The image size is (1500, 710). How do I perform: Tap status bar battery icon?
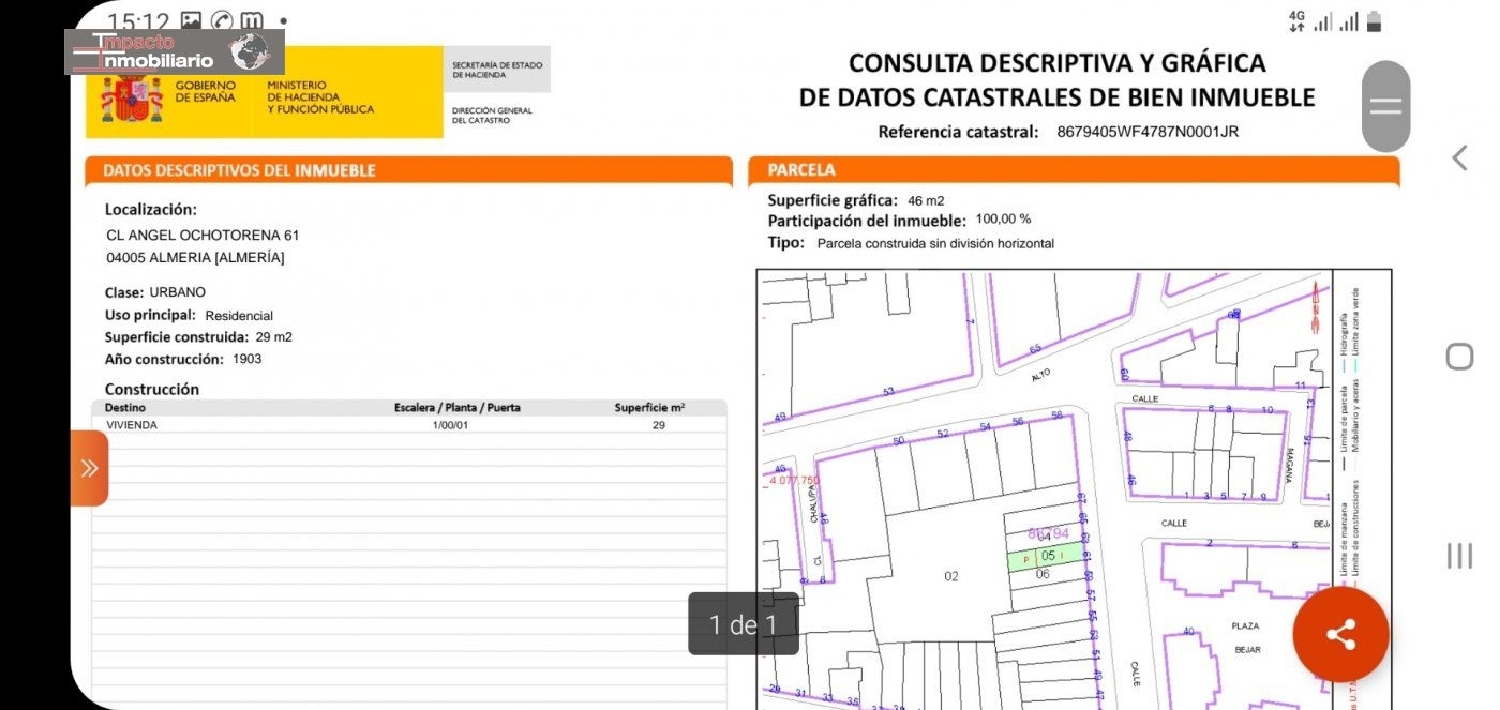point(1374,22)
